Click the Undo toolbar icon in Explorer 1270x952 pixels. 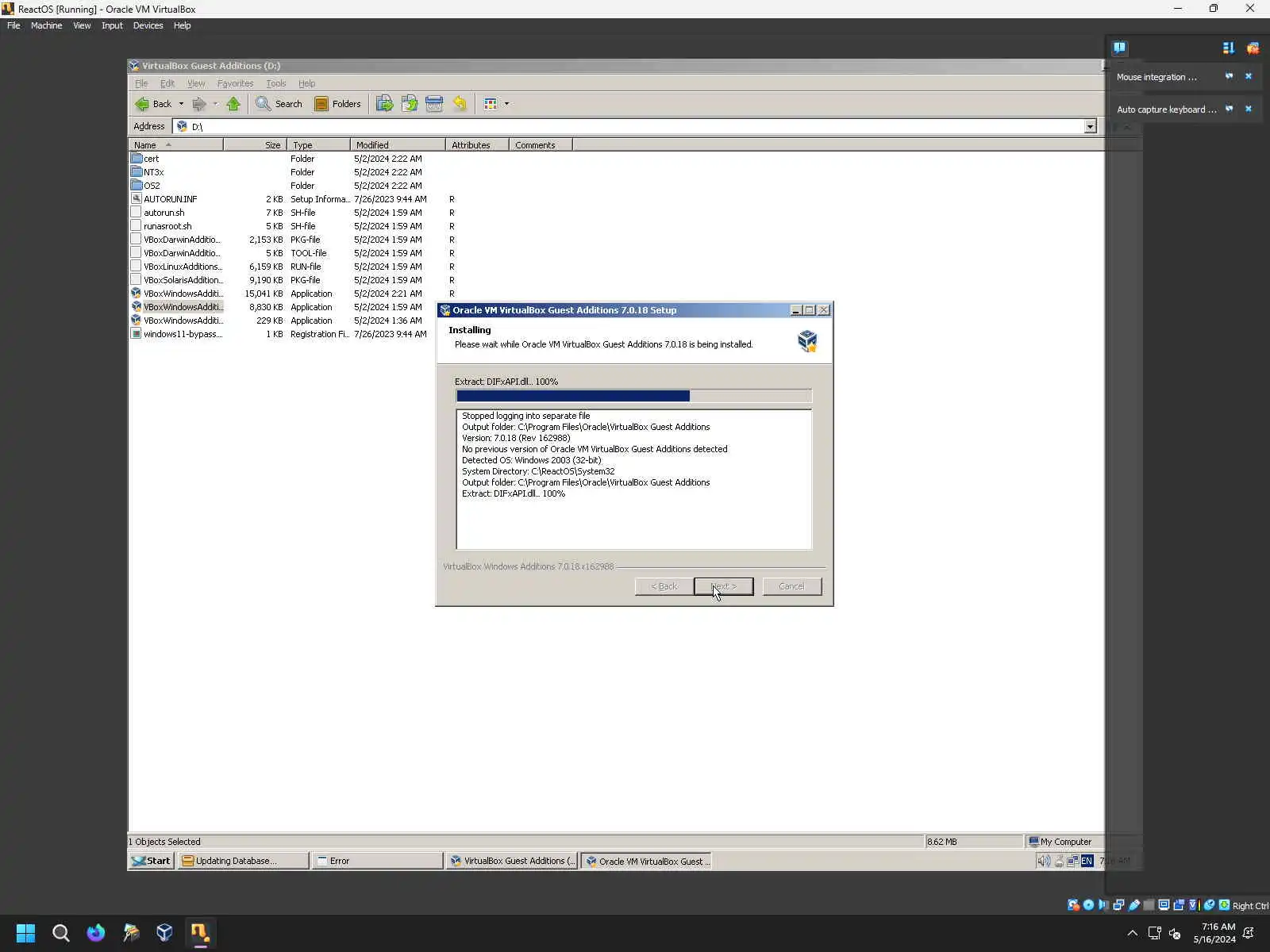[x=460, y=104]
